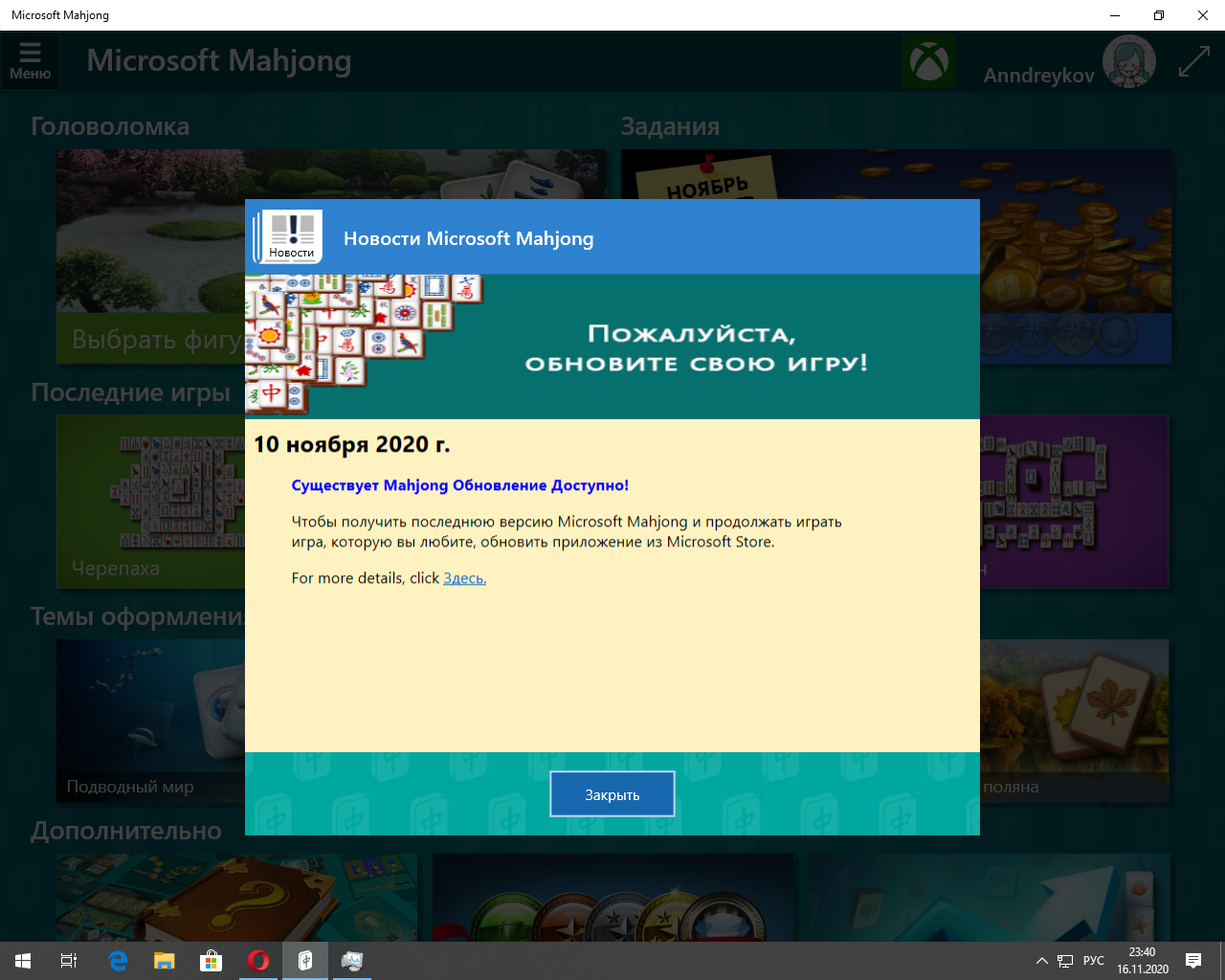Select the autumn leaf поляна theme tile
Image resolution: width=1225 pixels, height=980 pixels.
coord(1074,721)
